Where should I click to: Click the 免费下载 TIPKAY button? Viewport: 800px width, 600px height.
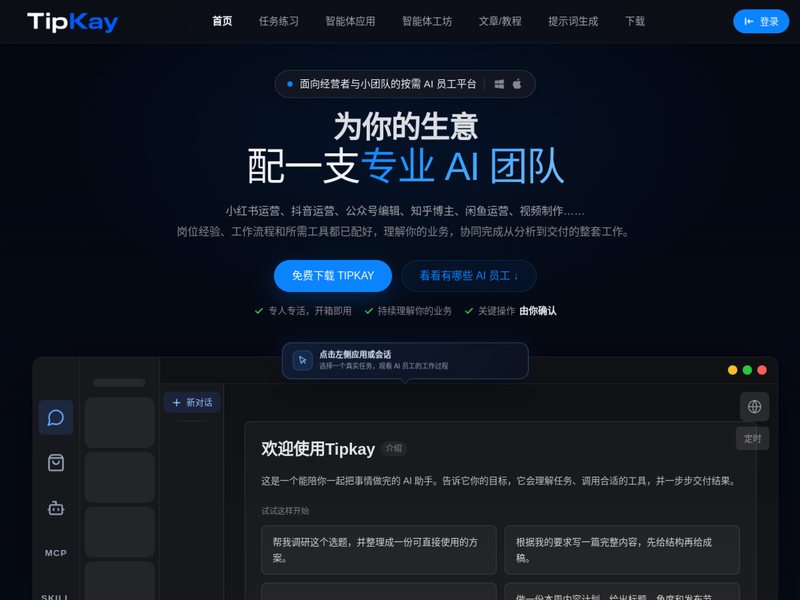(333, 276)
